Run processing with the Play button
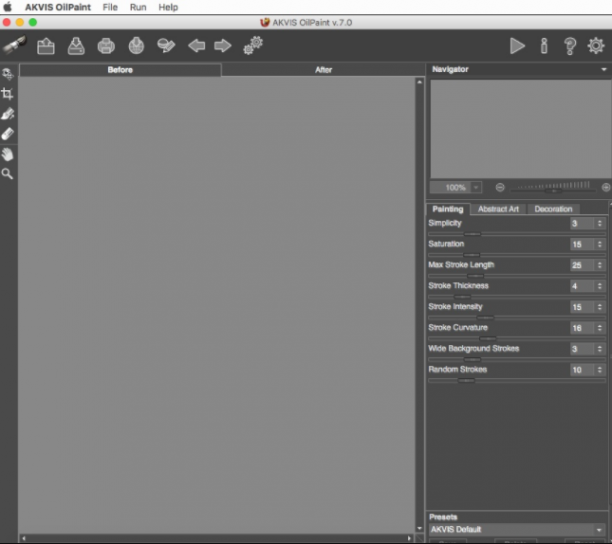The image size is (612, 544). click(x=517, y=46)
